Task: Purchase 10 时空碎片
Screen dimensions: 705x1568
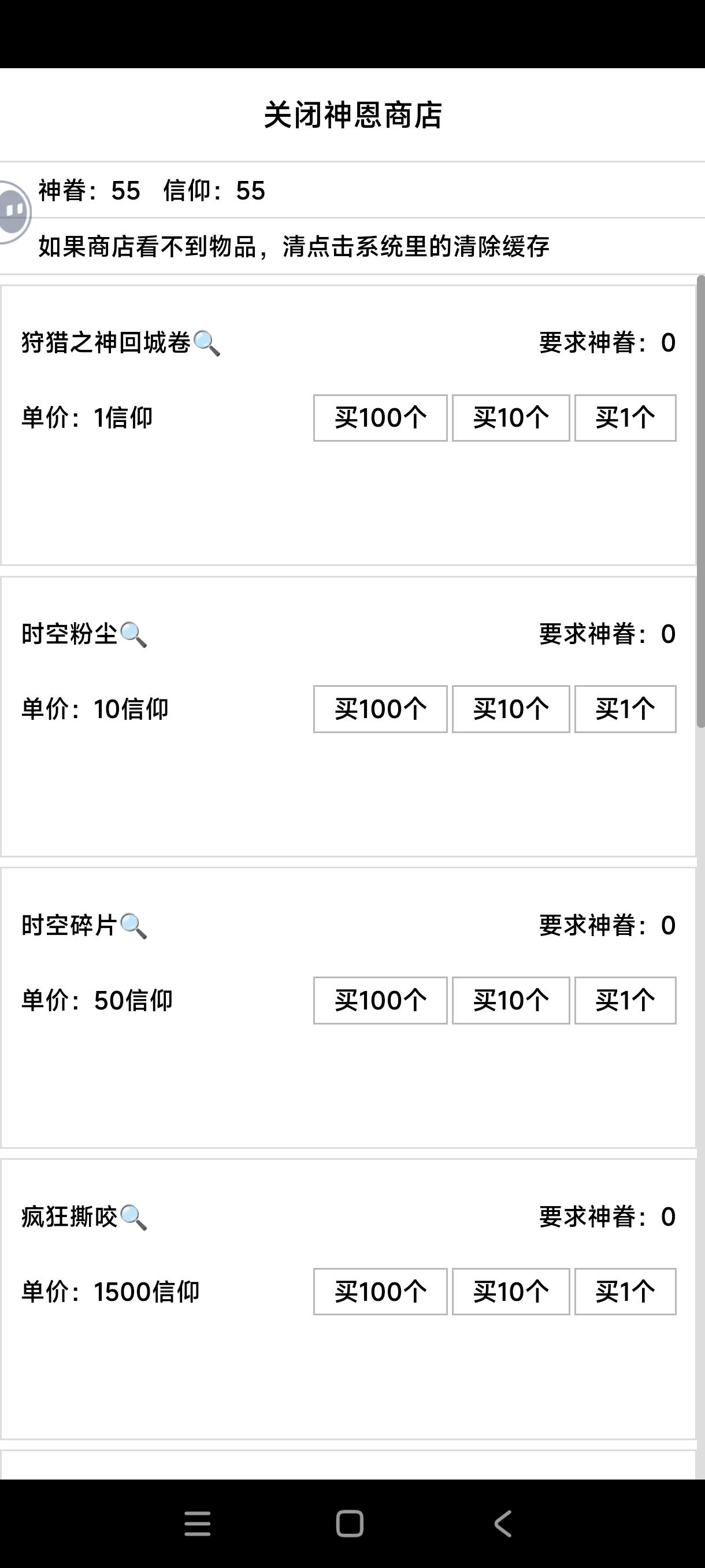Action: click(511, 1001)
